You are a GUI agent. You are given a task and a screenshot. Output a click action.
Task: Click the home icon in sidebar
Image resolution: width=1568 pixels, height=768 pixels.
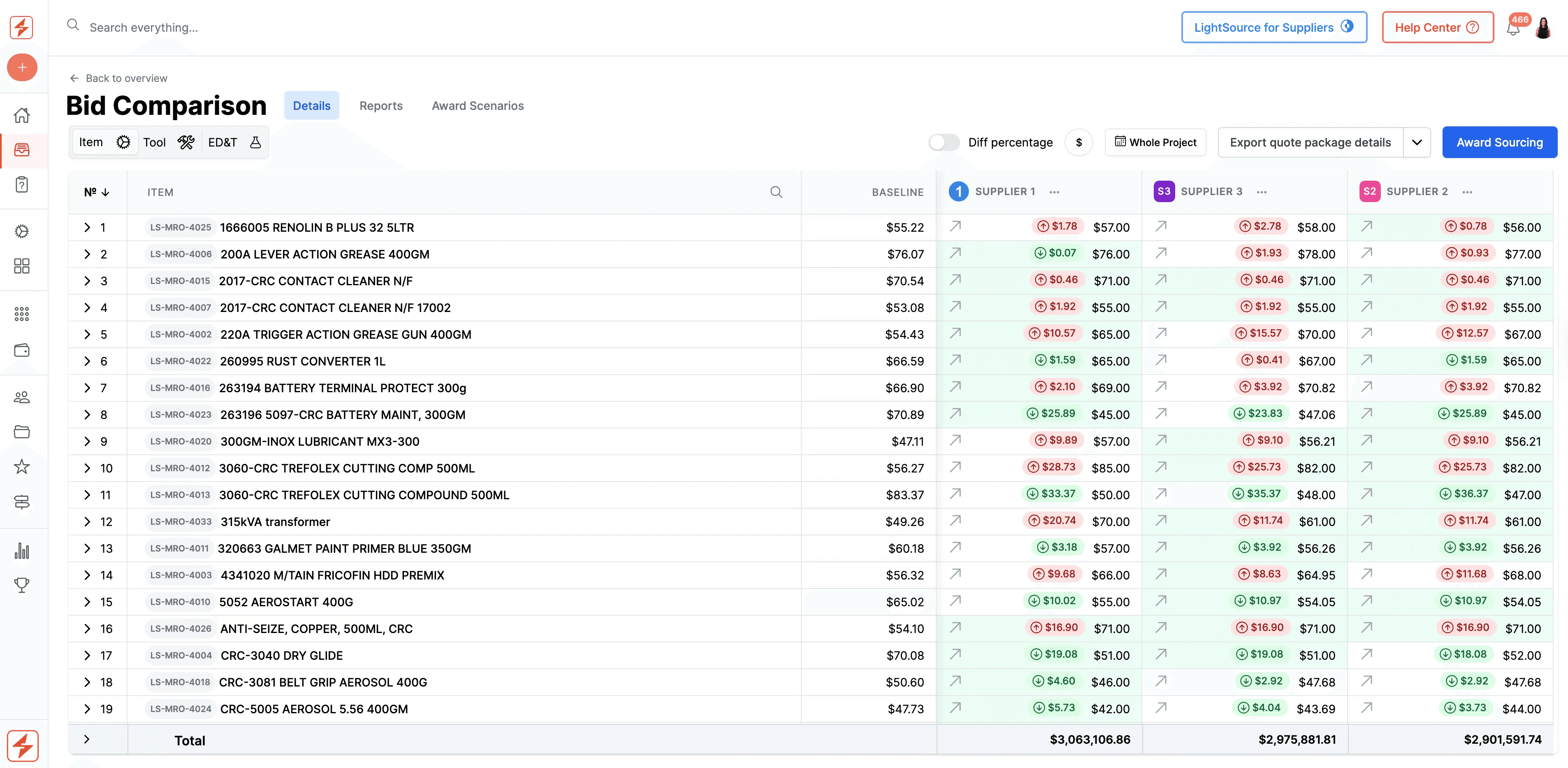tap(22, 115)
